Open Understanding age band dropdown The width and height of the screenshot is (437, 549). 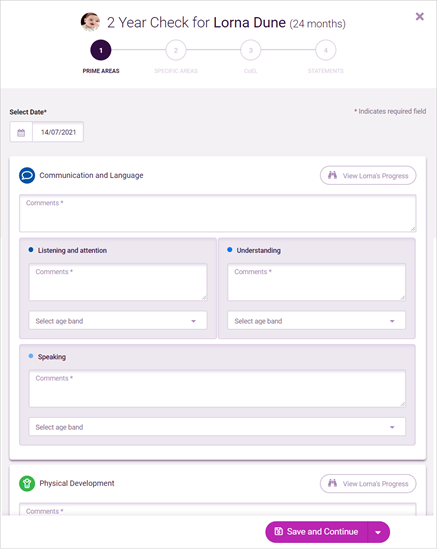tap(317, 320)
